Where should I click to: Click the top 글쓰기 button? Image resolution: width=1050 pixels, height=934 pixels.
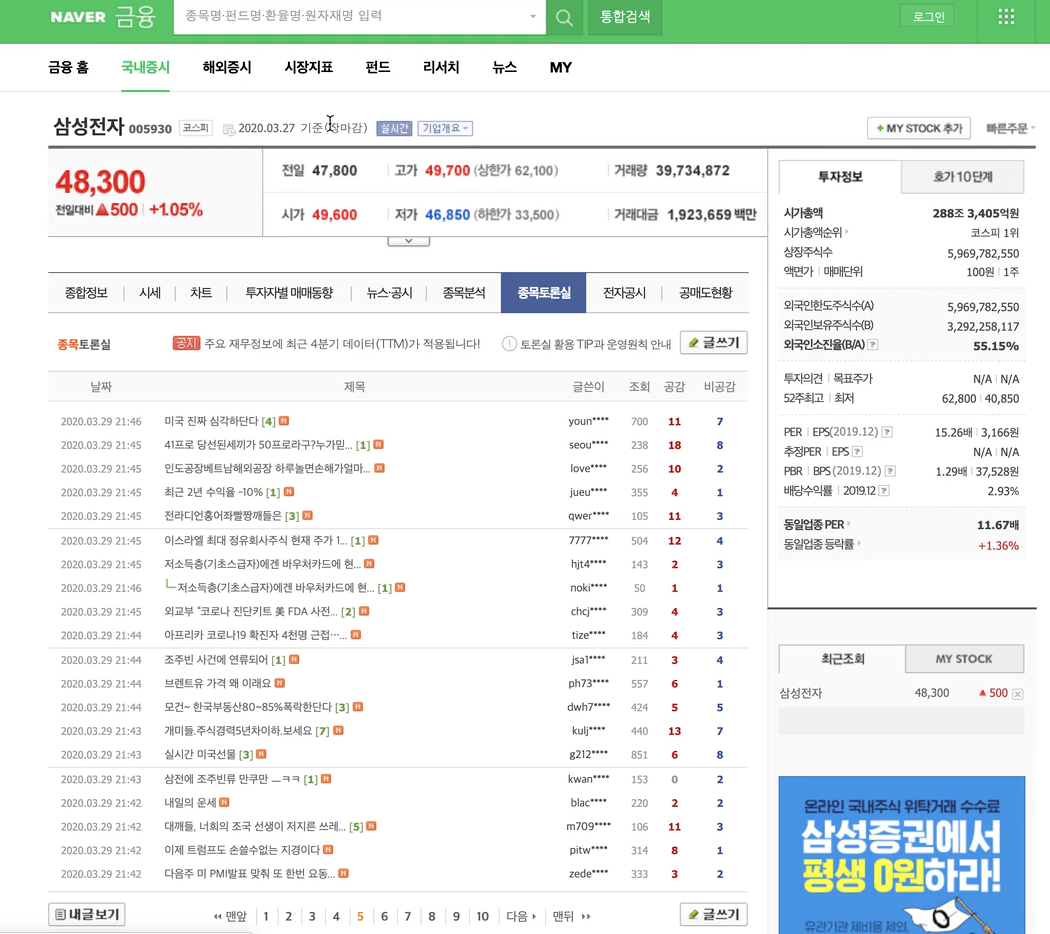coord(714,343)
